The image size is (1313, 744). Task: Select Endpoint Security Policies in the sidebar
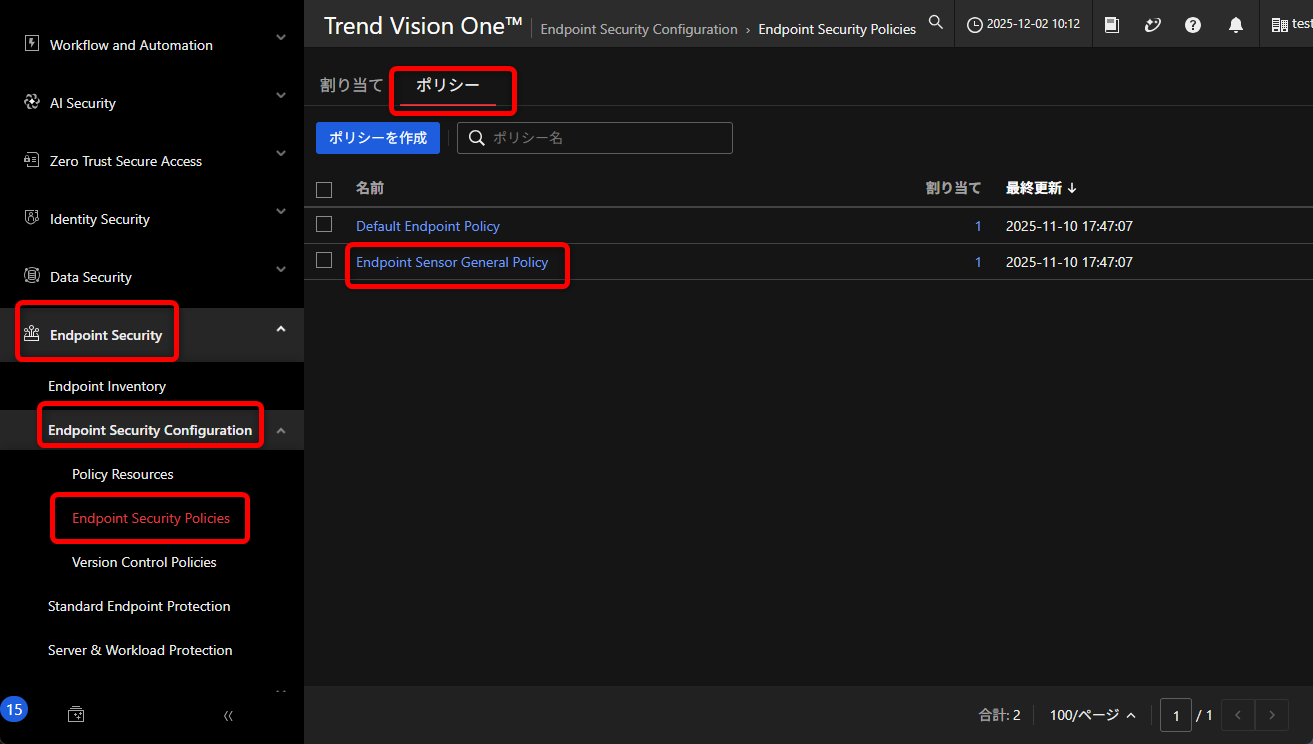[151, 518]
